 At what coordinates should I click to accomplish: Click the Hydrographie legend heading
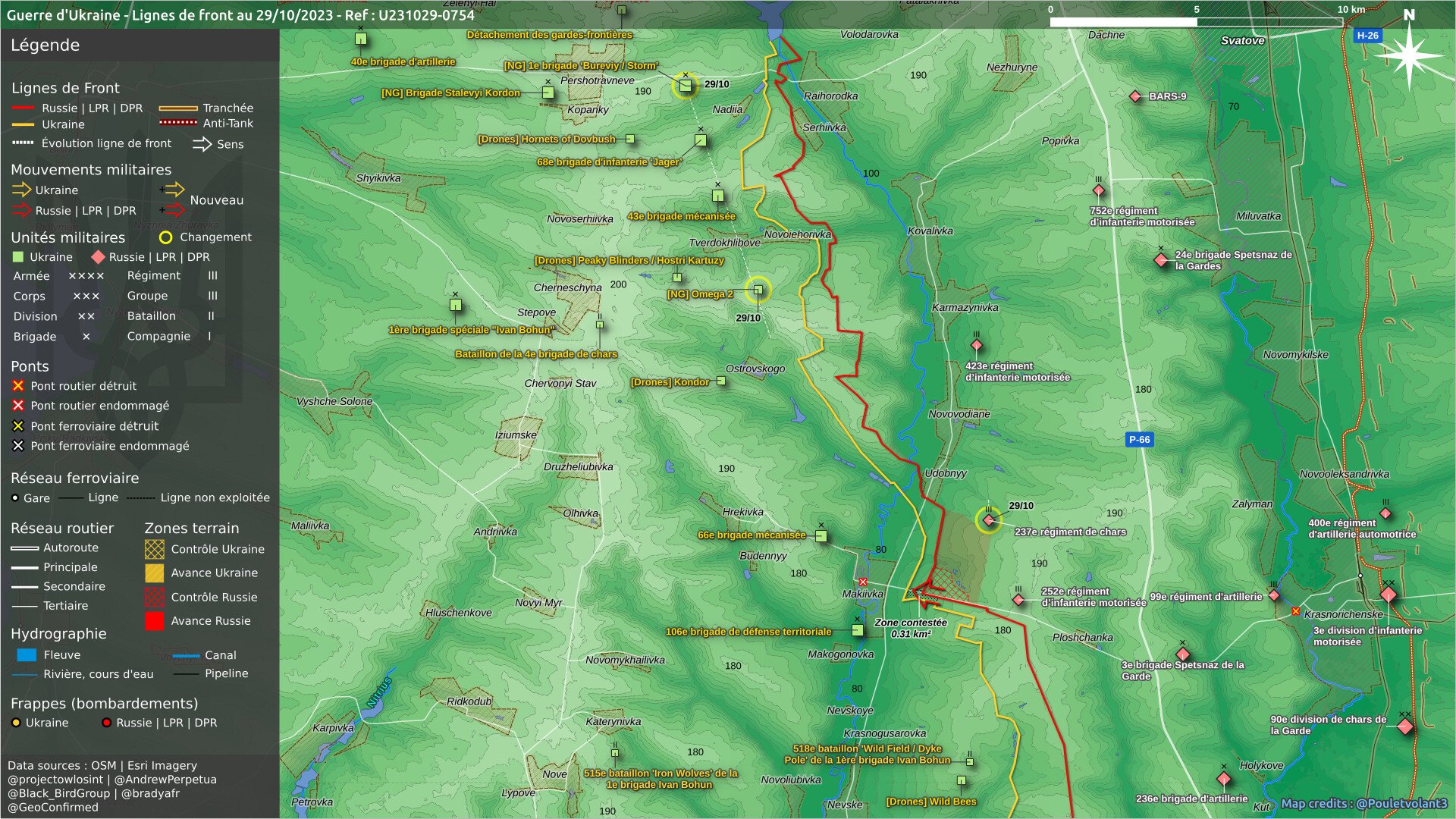(x=58, y=634)
